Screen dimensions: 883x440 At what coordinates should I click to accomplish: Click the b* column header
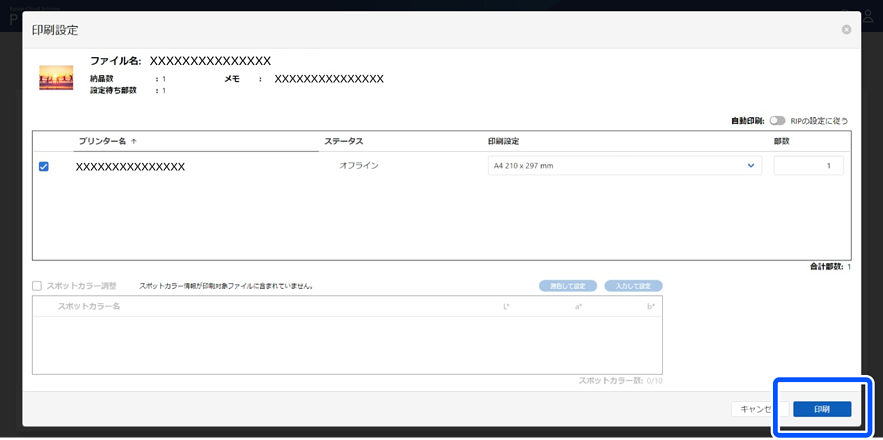(651, 306)
